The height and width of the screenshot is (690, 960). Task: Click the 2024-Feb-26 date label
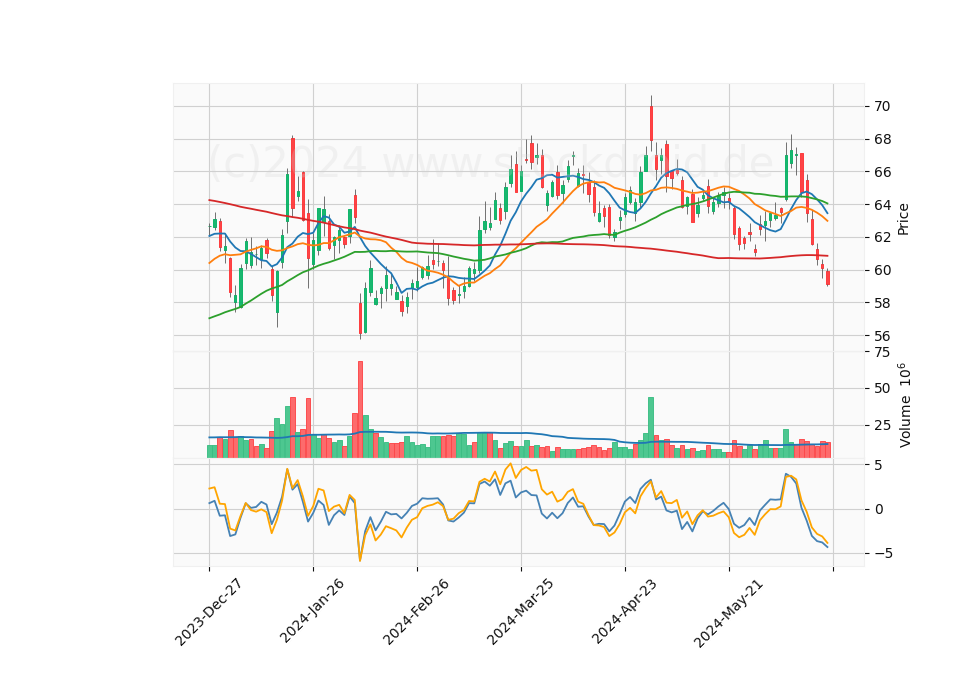[x=416, y=612]
